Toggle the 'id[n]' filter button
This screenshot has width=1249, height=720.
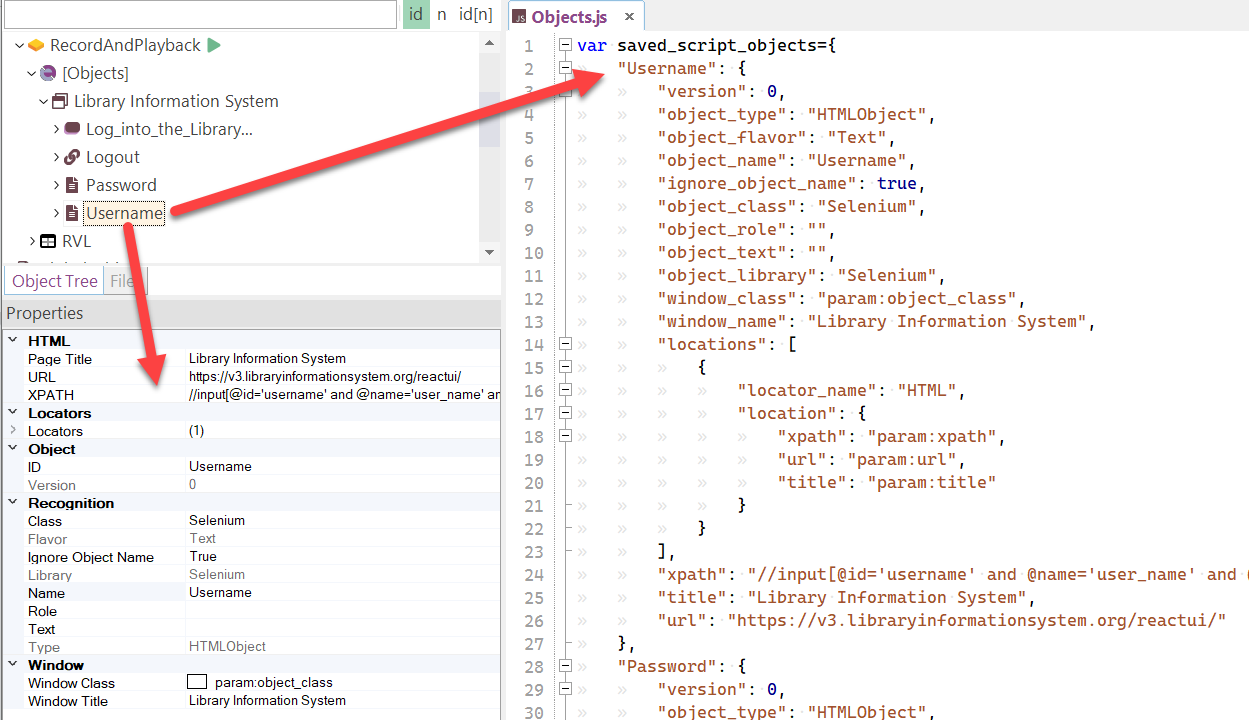(476, 14)
